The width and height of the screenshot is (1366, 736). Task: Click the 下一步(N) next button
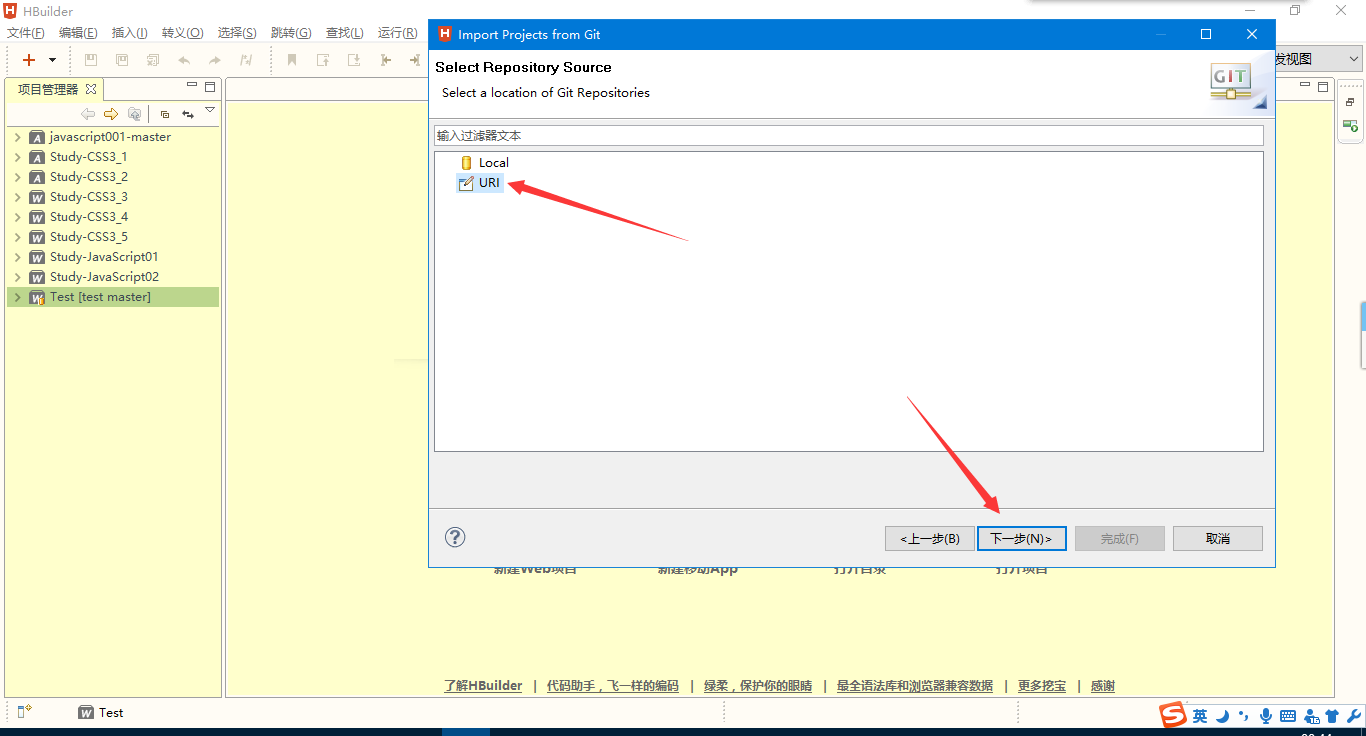pyautogui.click(x=1021, y=538)
